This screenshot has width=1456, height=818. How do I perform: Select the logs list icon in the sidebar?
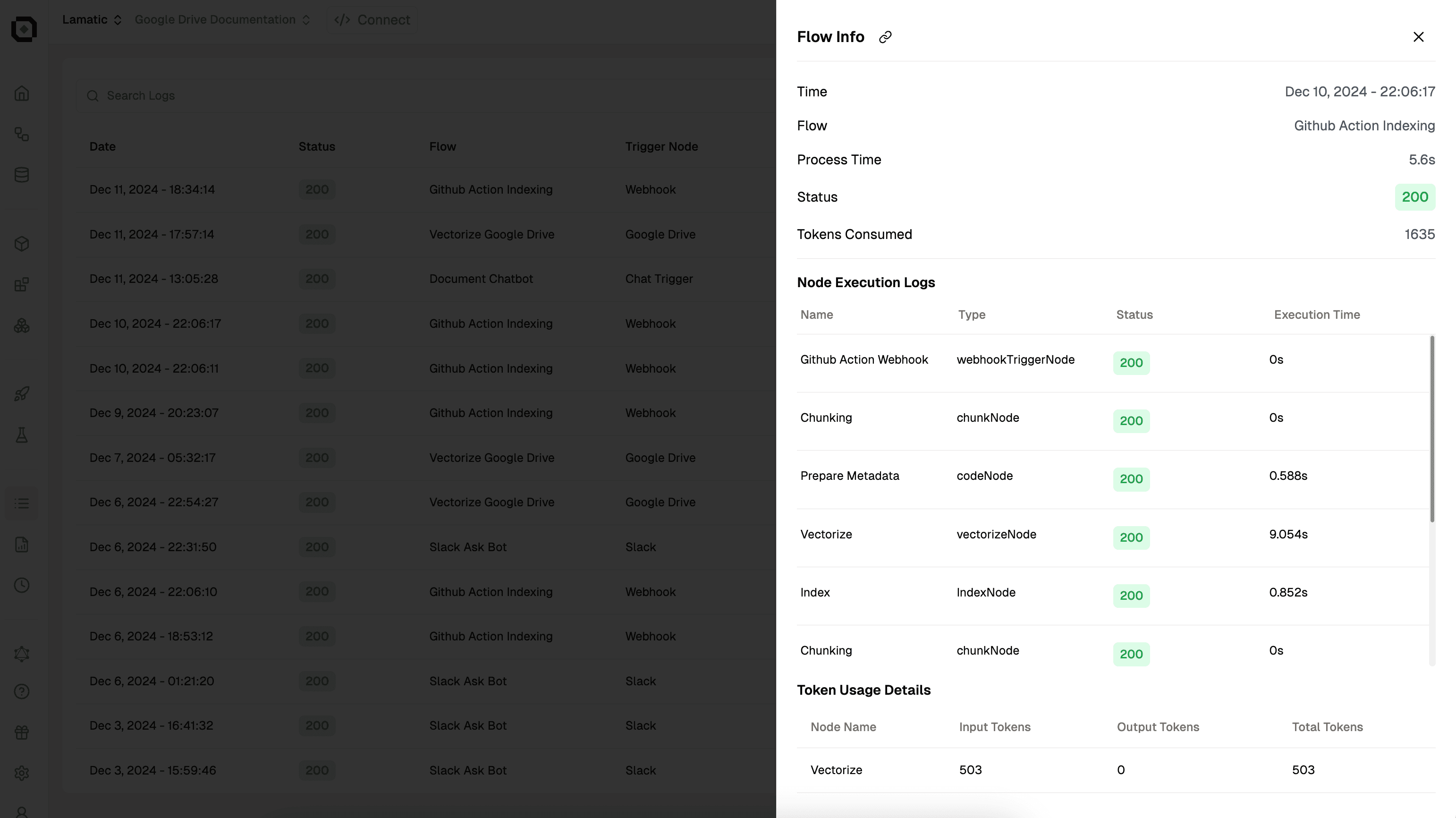pyautogui.click(x=21, y=503)
